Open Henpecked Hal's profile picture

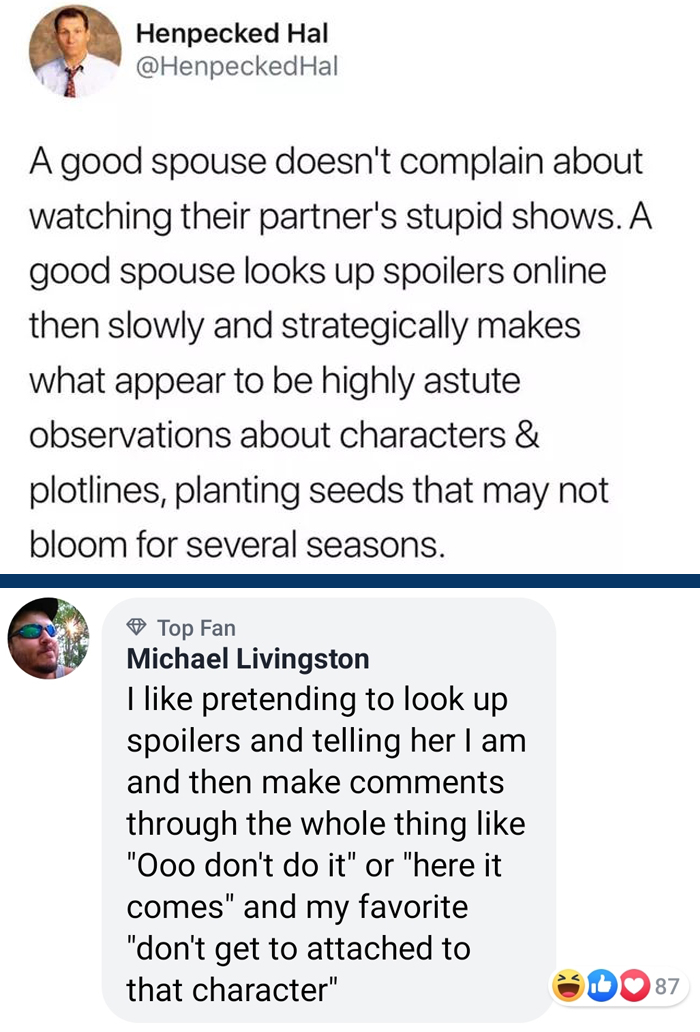[75, 54]
